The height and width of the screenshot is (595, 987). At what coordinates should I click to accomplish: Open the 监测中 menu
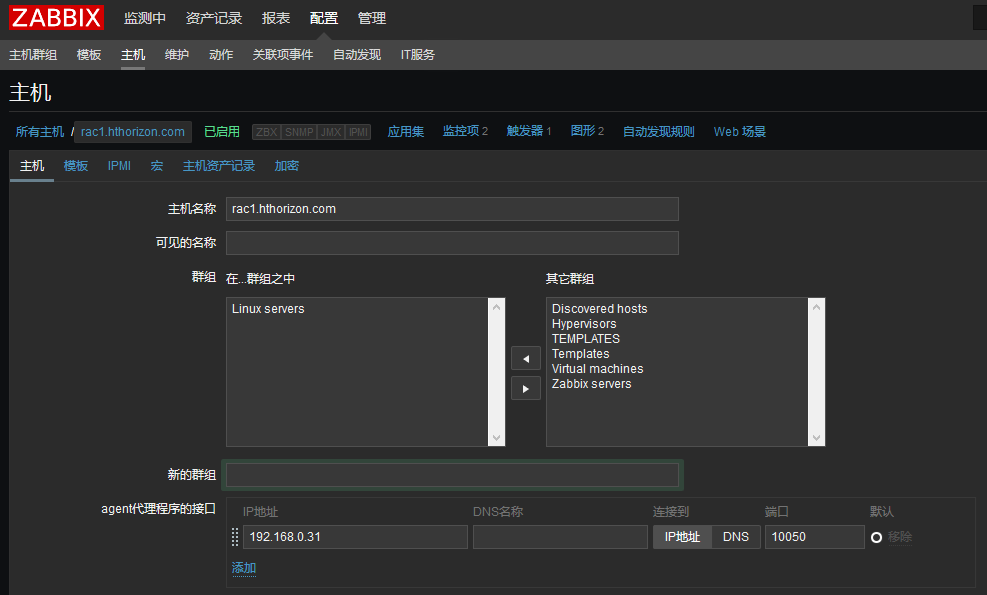tap(145, 18)
